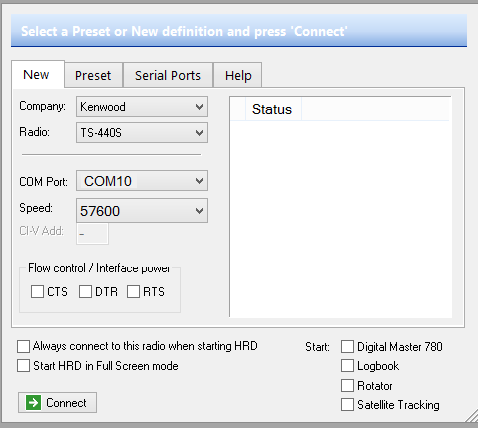
Task: Click the Status column header
Action: (x=273, y=109)
